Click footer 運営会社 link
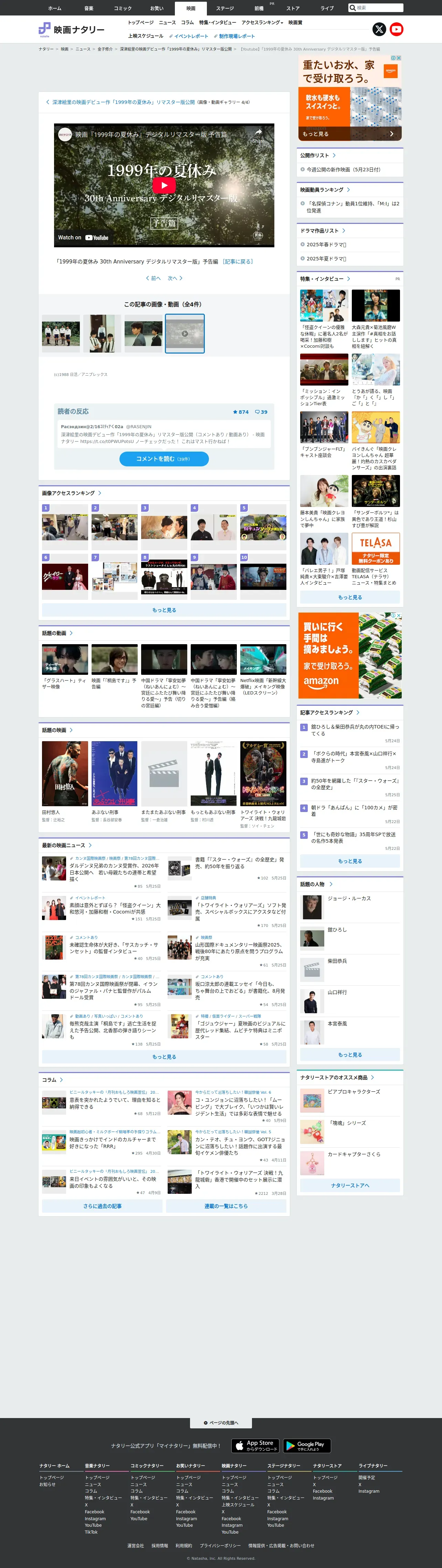Viewport: 442px width, 1568px height. [x=136, y=1546]
